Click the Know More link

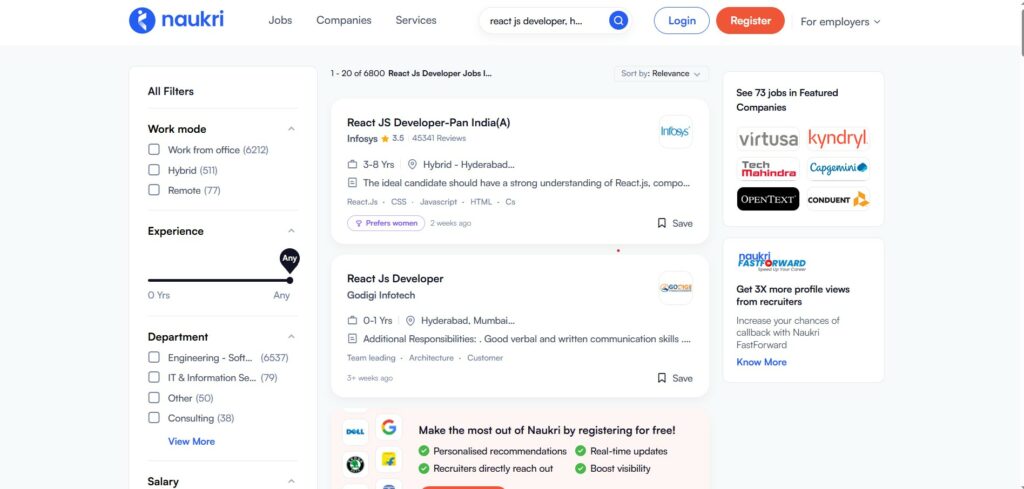click(x=761, y=362)
